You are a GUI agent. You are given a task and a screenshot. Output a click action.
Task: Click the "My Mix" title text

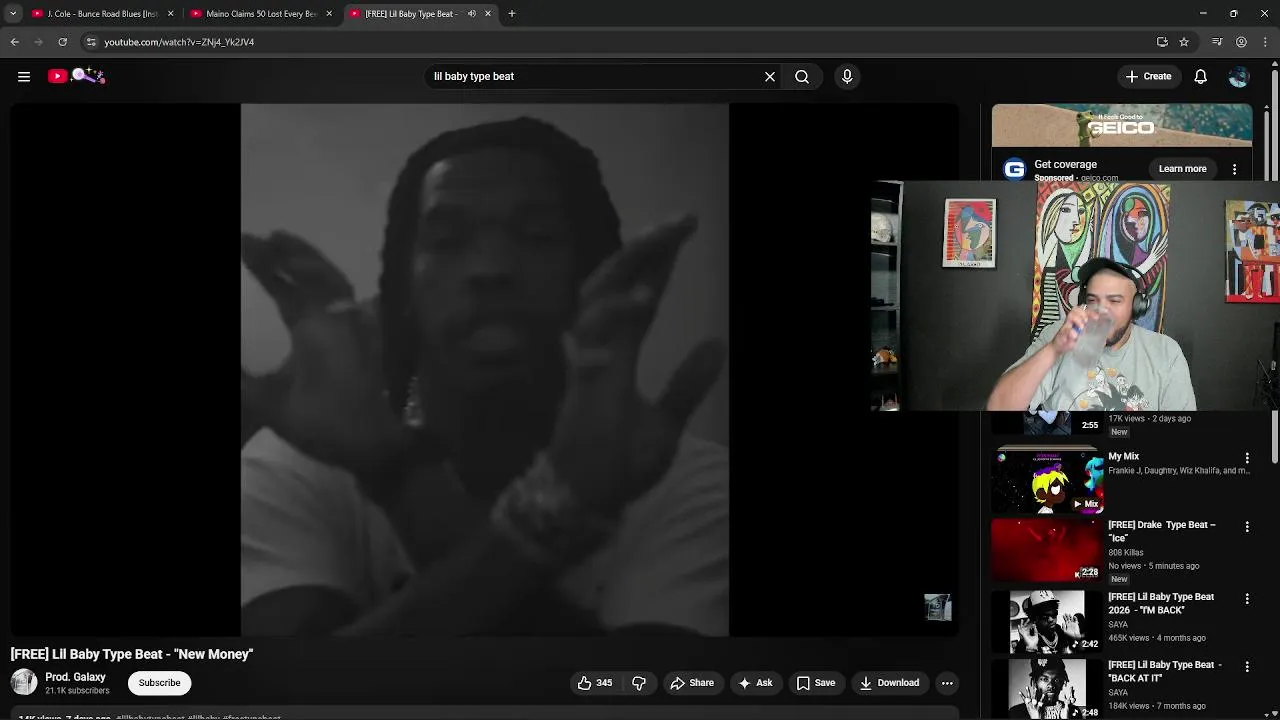tap(1123, 456)
